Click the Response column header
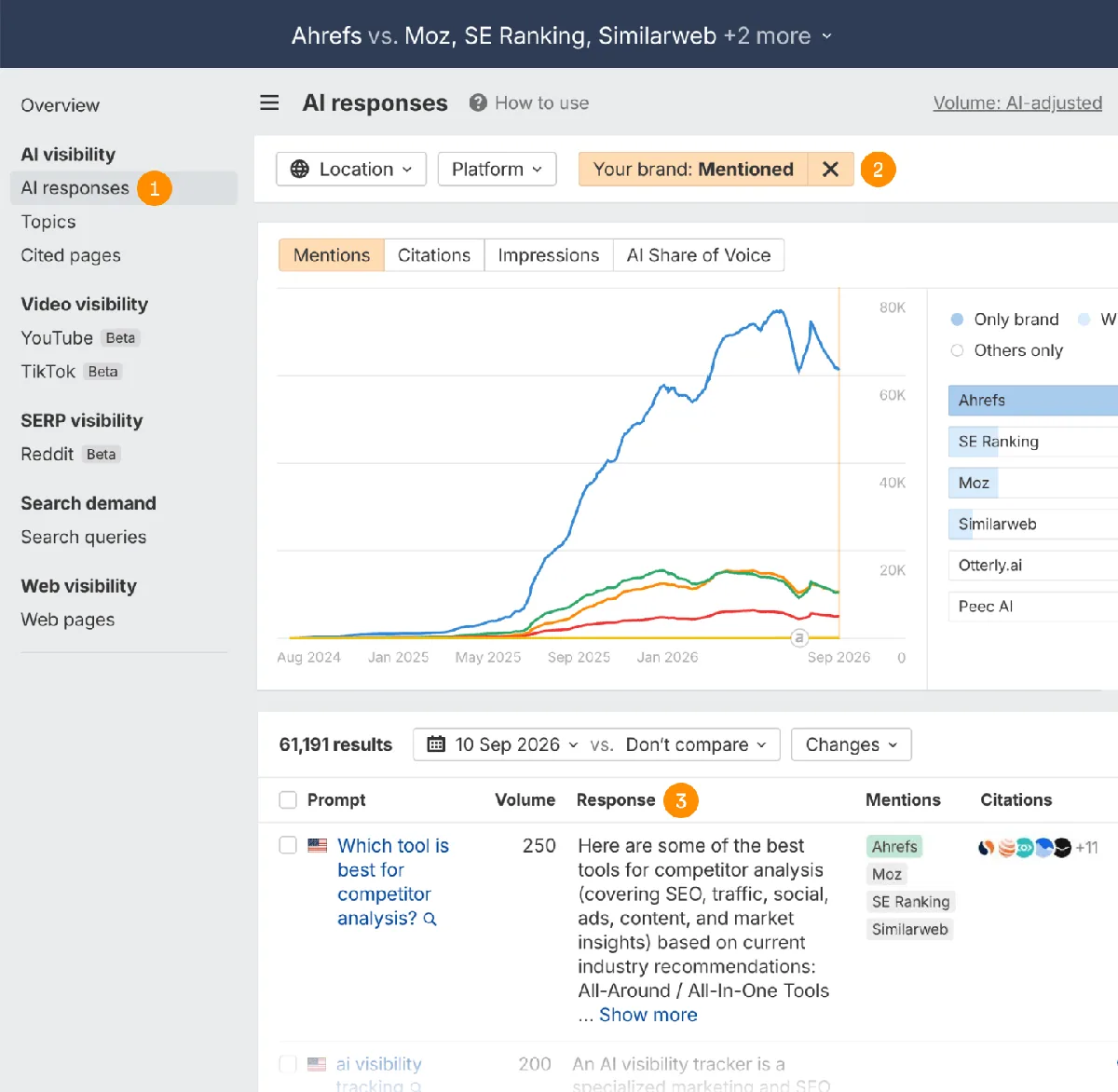This screenshot has width=1118, height=1092. [616, 799]
